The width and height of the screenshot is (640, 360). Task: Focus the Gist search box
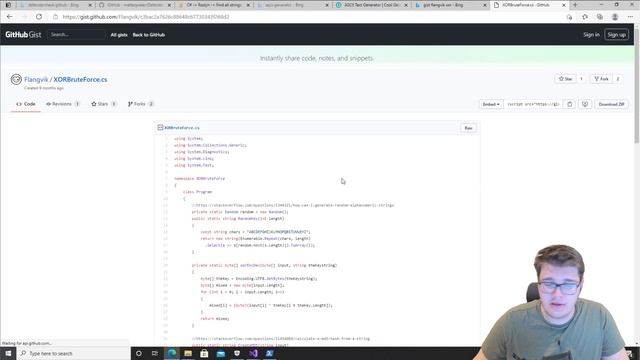[x=76, y=35]
